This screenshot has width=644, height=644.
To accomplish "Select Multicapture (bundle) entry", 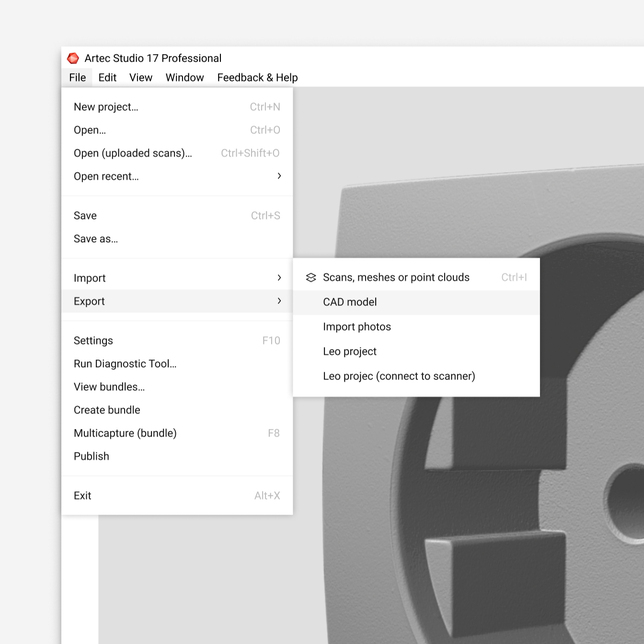I will 177,433.
